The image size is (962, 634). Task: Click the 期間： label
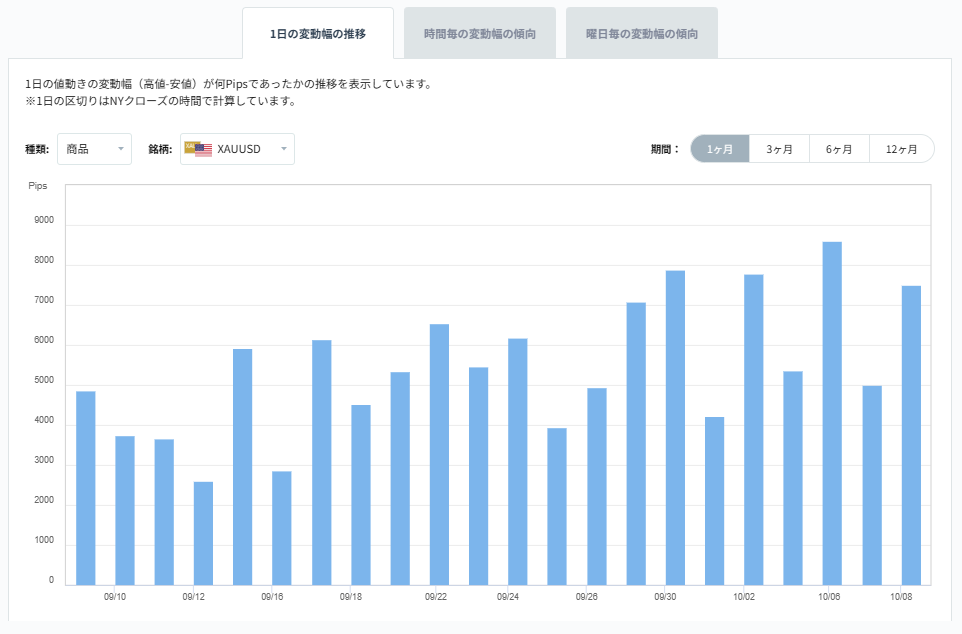point(665,149)
